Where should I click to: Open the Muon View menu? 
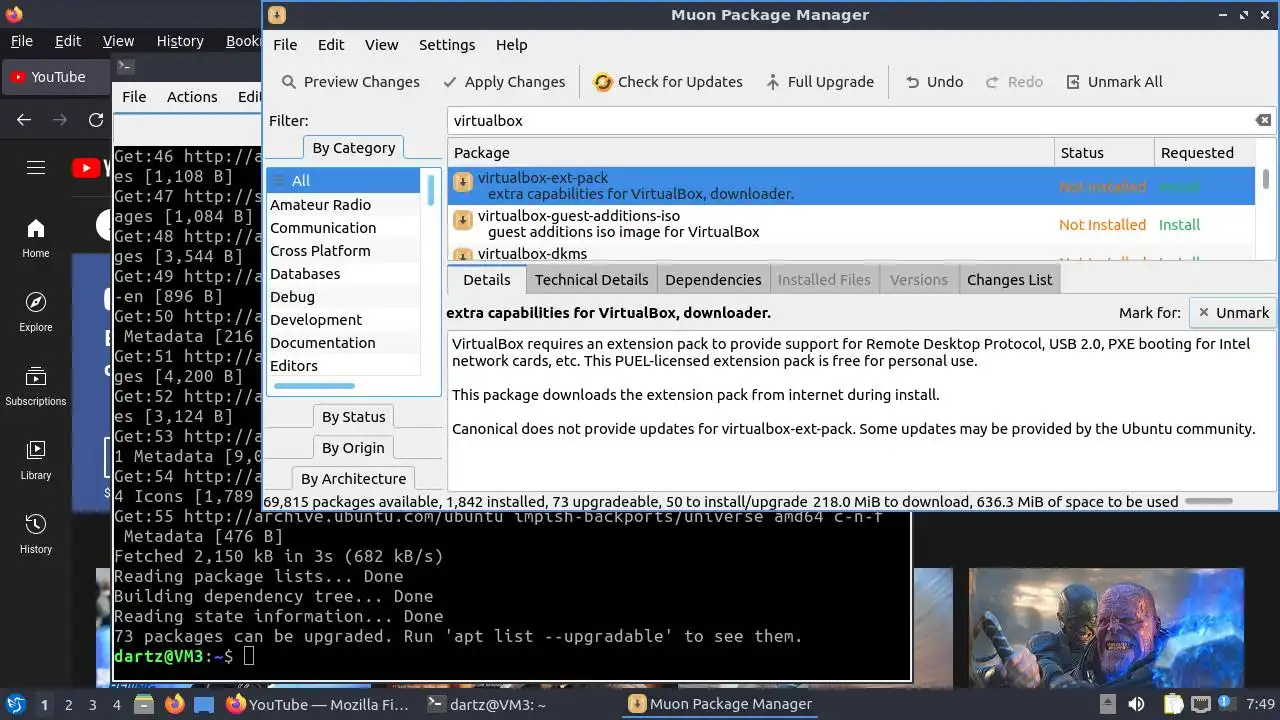pos(381,45)
